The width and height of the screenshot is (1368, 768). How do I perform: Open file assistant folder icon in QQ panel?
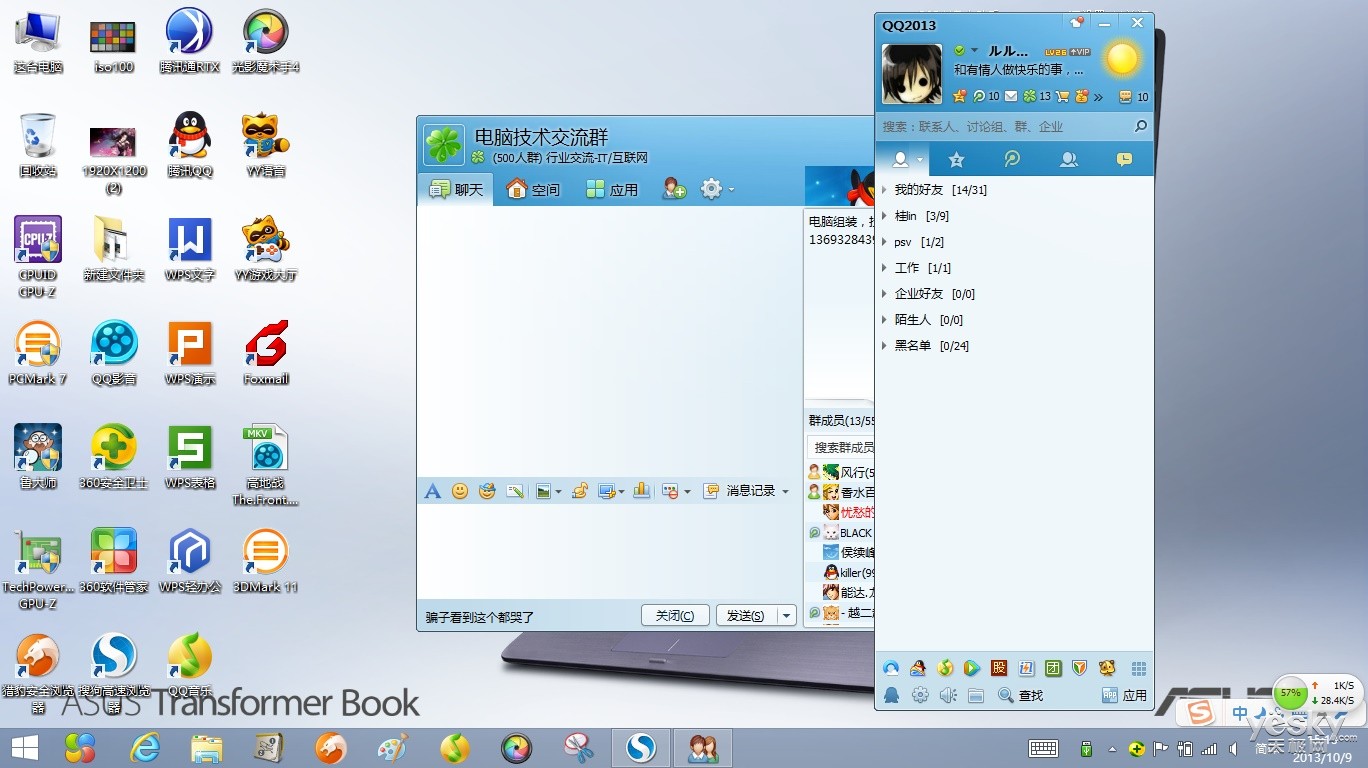point(976,695)
